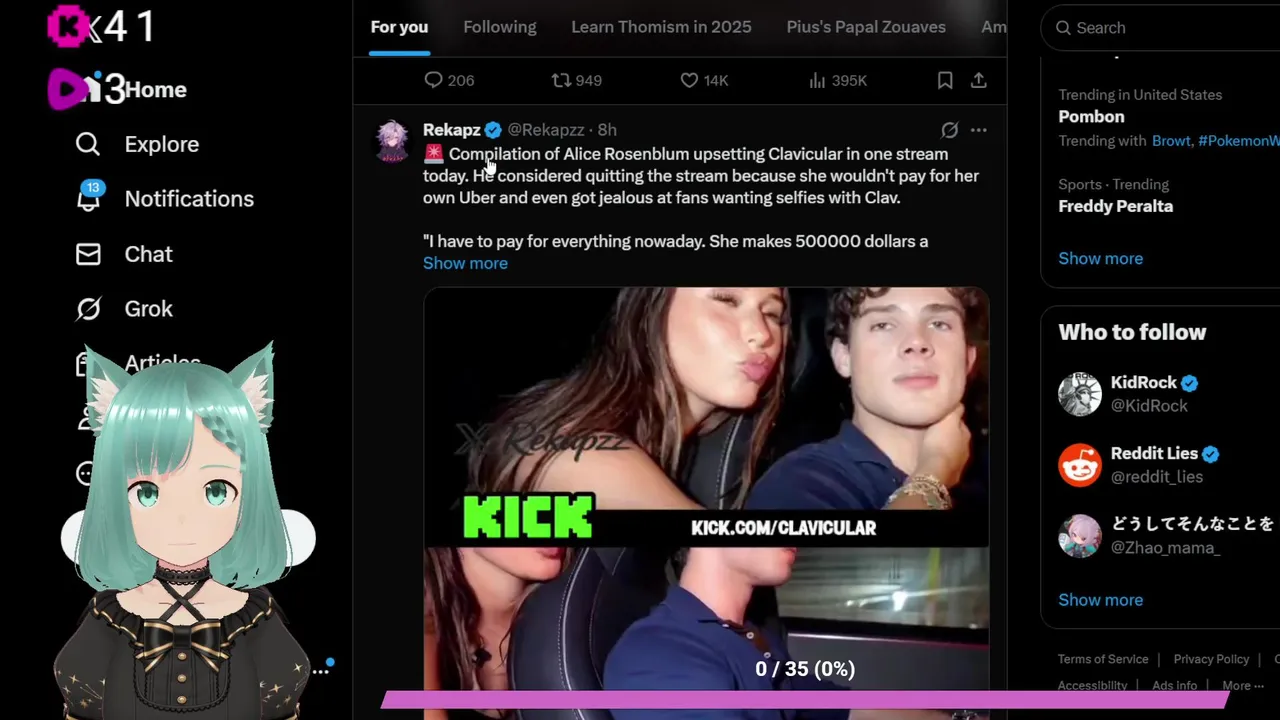1280x720 pixels.
Task: Click the @Rekapzz handle
Action: click(x=546, y=130)
